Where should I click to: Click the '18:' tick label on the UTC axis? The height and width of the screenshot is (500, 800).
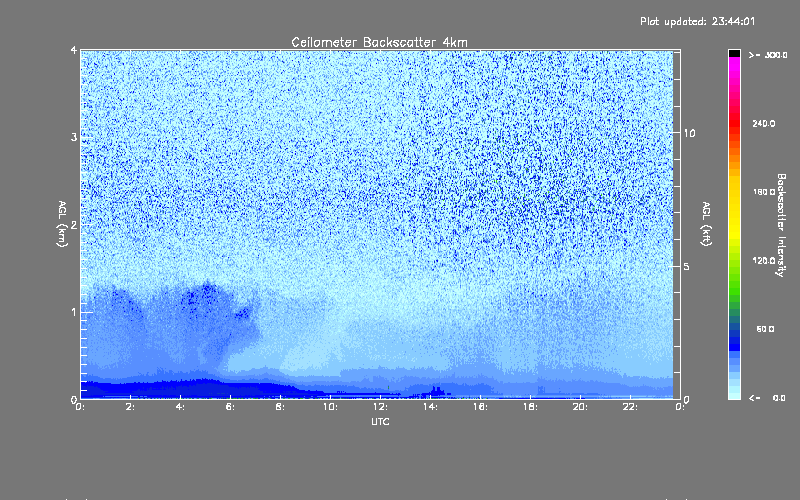click(x=530, y=407)
